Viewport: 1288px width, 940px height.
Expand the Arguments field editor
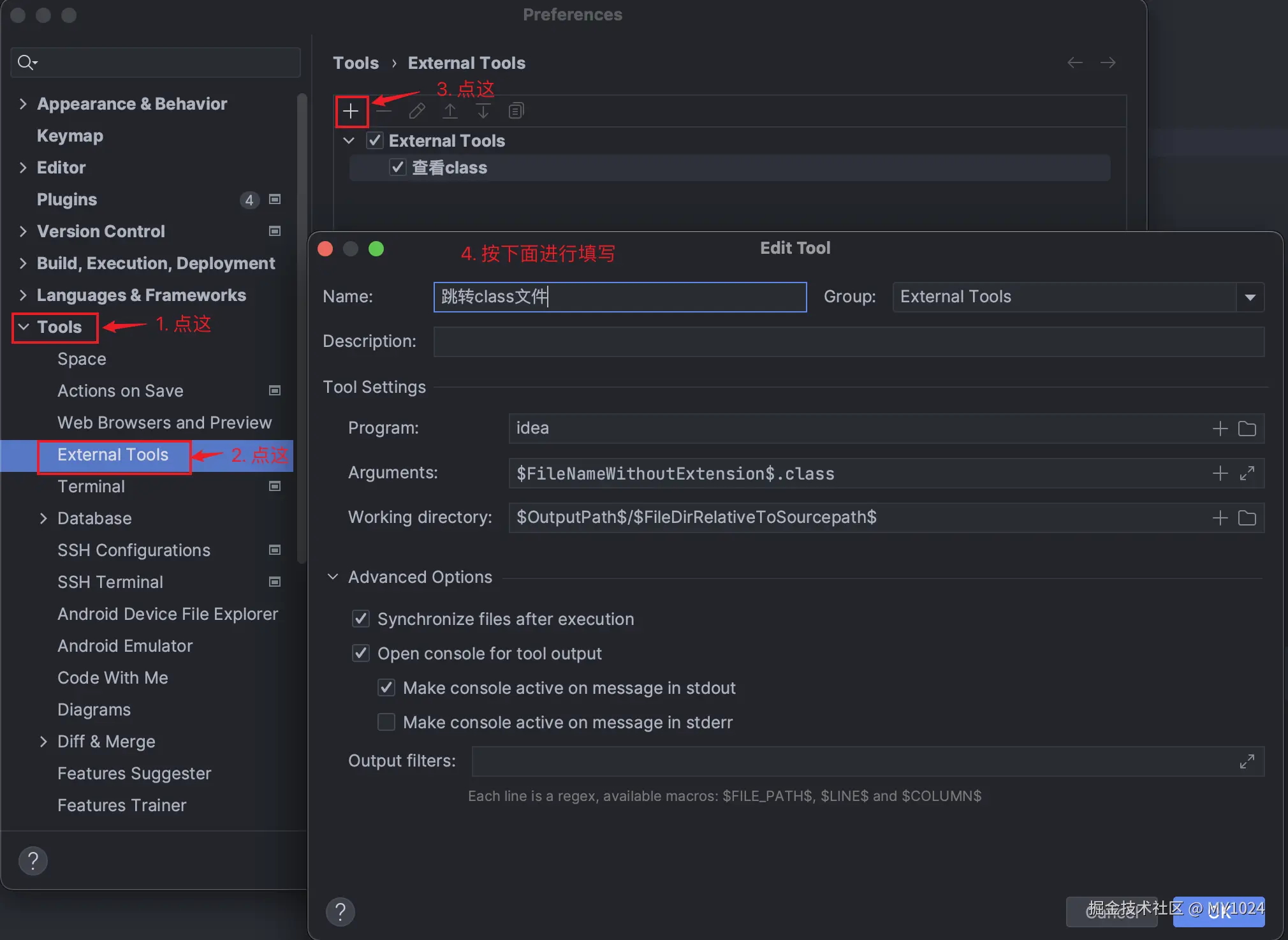point(1247,473)
